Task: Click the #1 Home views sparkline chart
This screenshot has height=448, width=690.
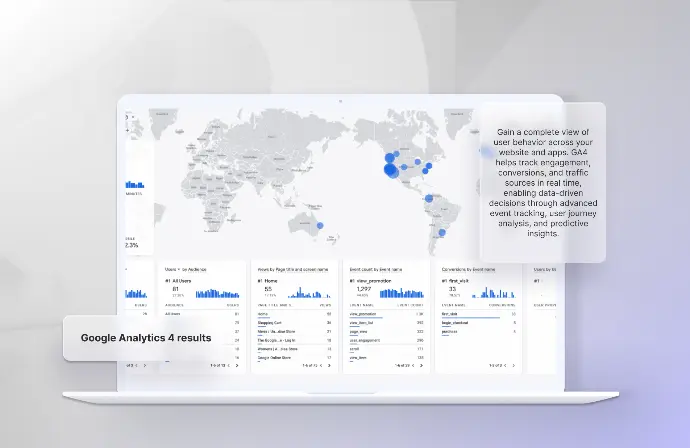Action: 309,293
